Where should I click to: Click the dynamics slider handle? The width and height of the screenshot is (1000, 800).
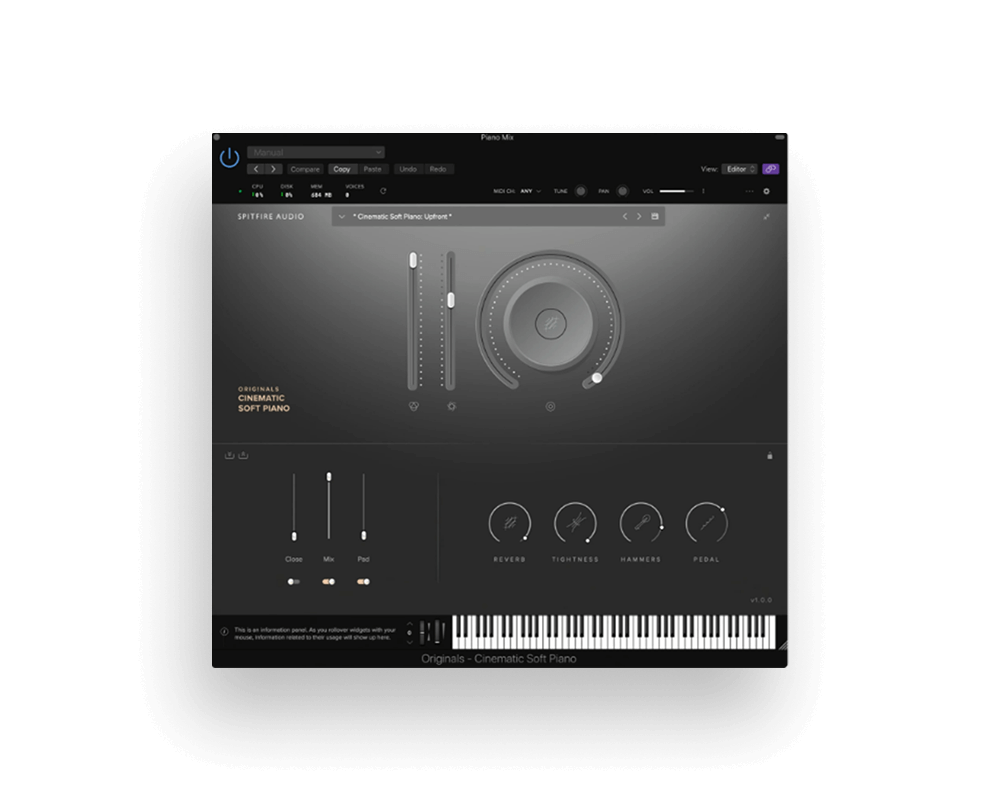pyautogui.click(x=451, y=300)
